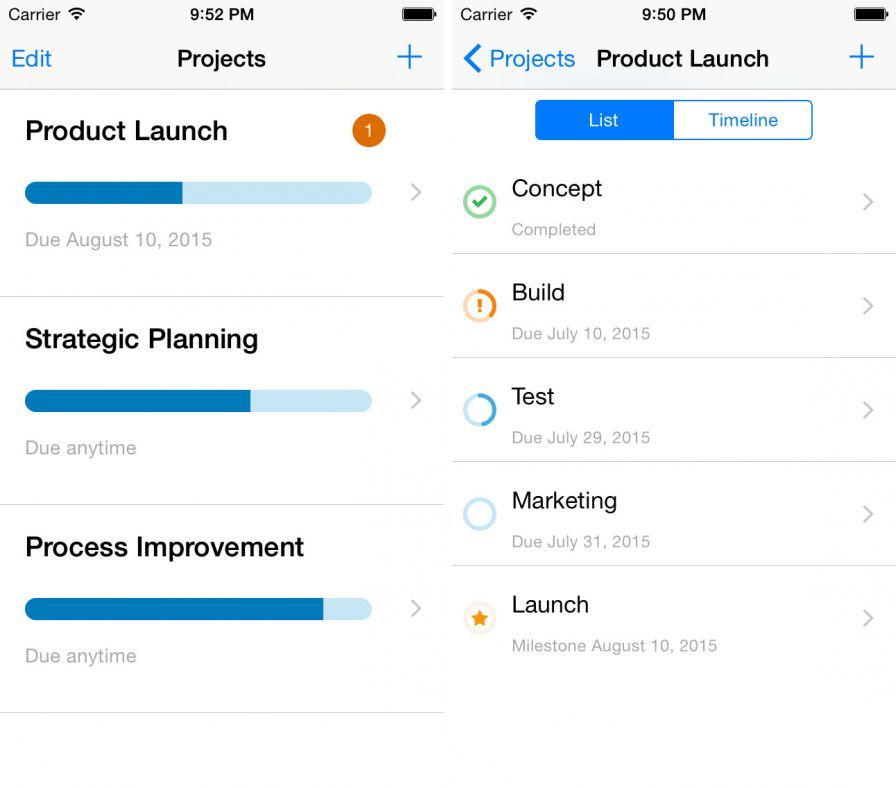Tap the plus icon on Projects screen
The height and width of the screenshot is (788, 896).
pos(409,57)
